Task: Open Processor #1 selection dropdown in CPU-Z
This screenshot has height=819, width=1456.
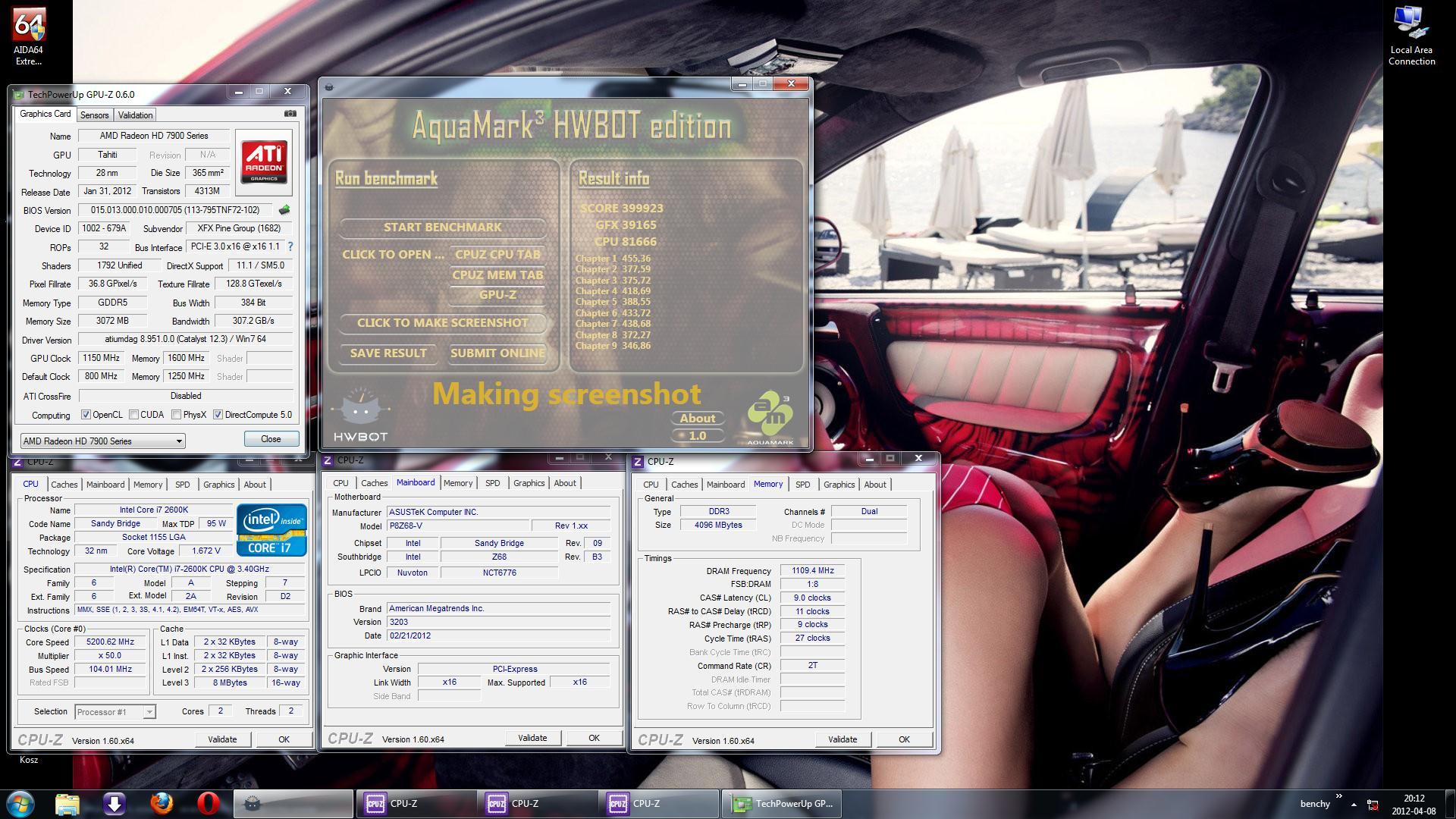Action: [115, 711]
